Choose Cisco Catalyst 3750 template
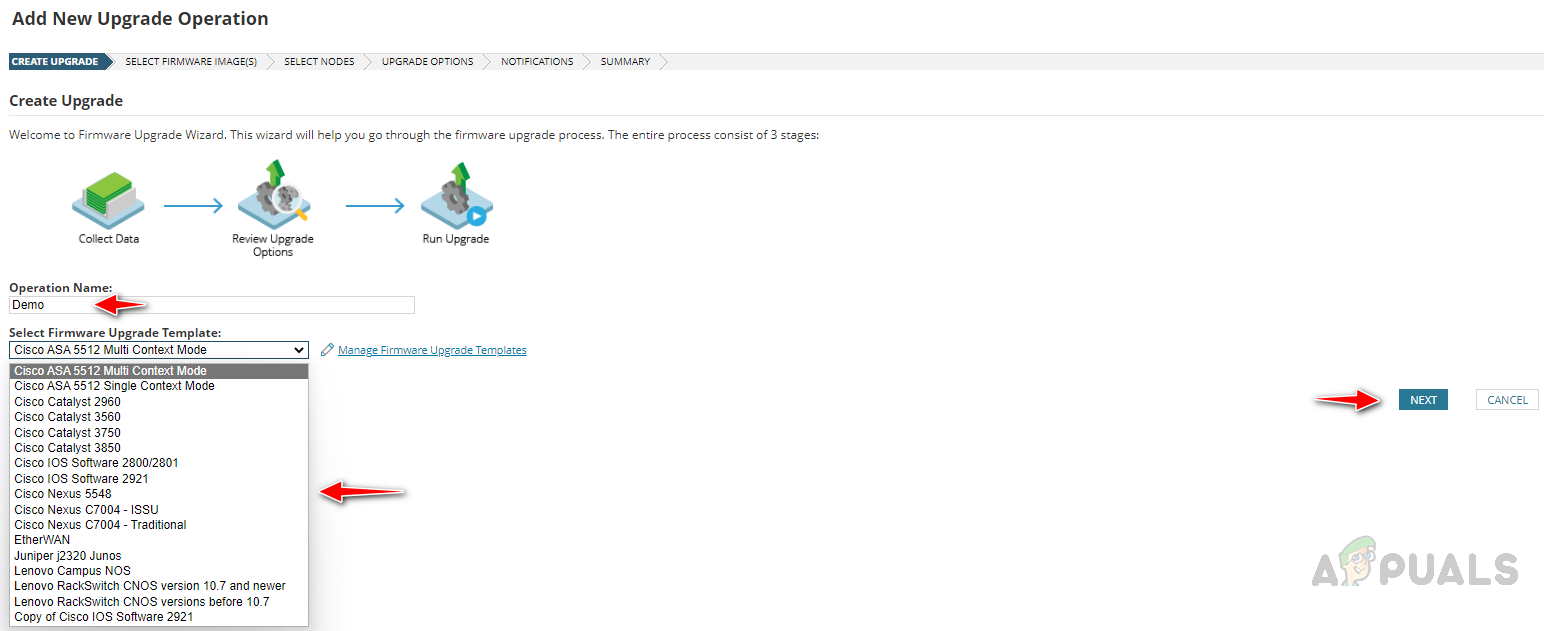The width and height of the screenshot is (1559, 631). coord(159,433)
